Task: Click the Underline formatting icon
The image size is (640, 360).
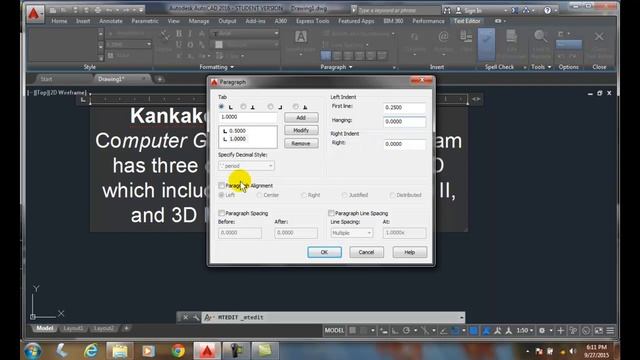Action: pyautogui.click(x=179, y=45)
